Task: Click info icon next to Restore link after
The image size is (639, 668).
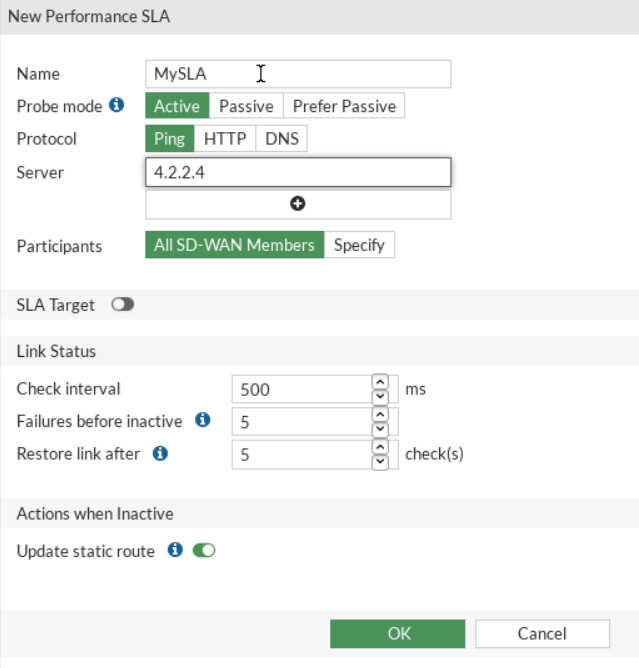Action: coord(160,453)
